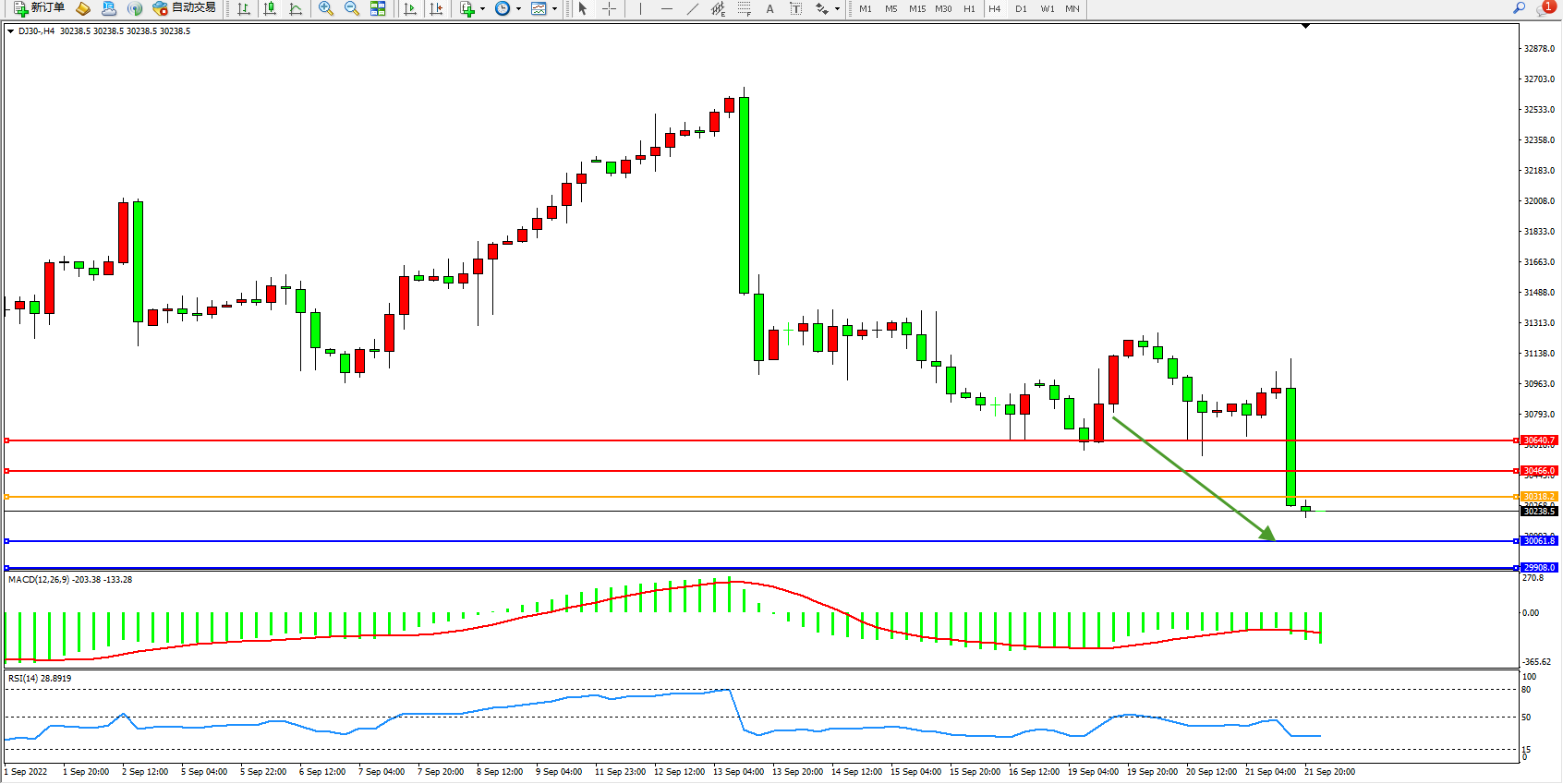Expand the chart templates dropdown arrow

554,8
